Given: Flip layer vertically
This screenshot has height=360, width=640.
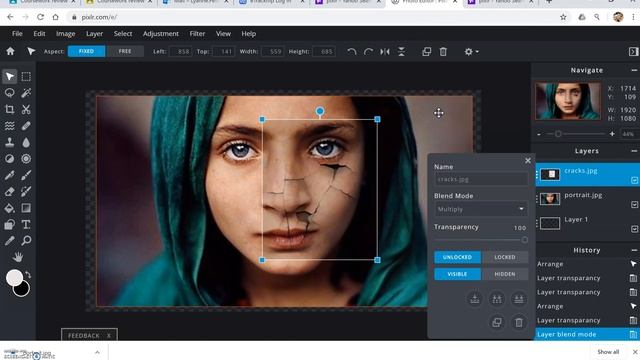Looking at the screenshot, I should [402, 51].
